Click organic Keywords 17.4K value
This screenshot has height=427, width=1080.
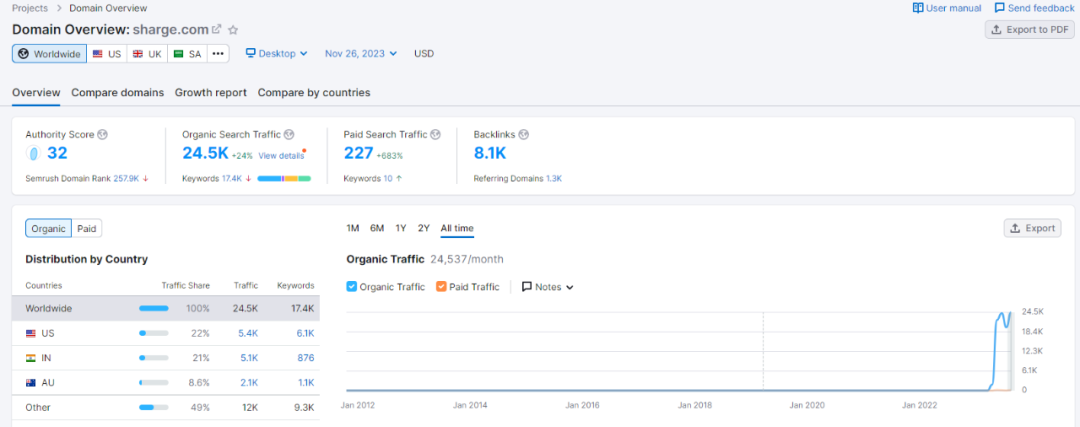[x=231, y=178]
